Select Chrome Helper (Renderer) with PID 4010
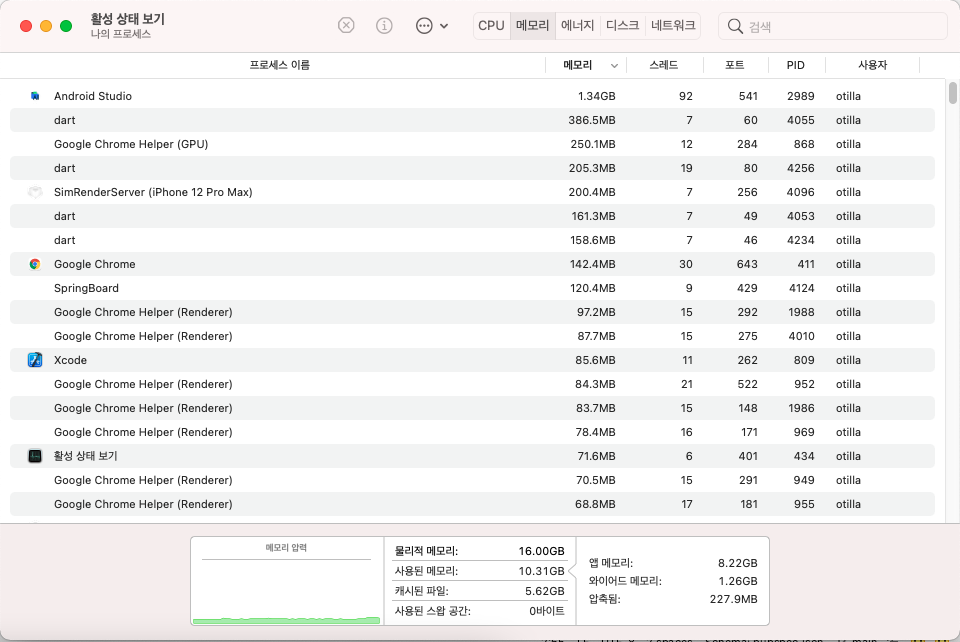Image resolution: width=960 pixels, height=642 pixels. pos(472,336)
